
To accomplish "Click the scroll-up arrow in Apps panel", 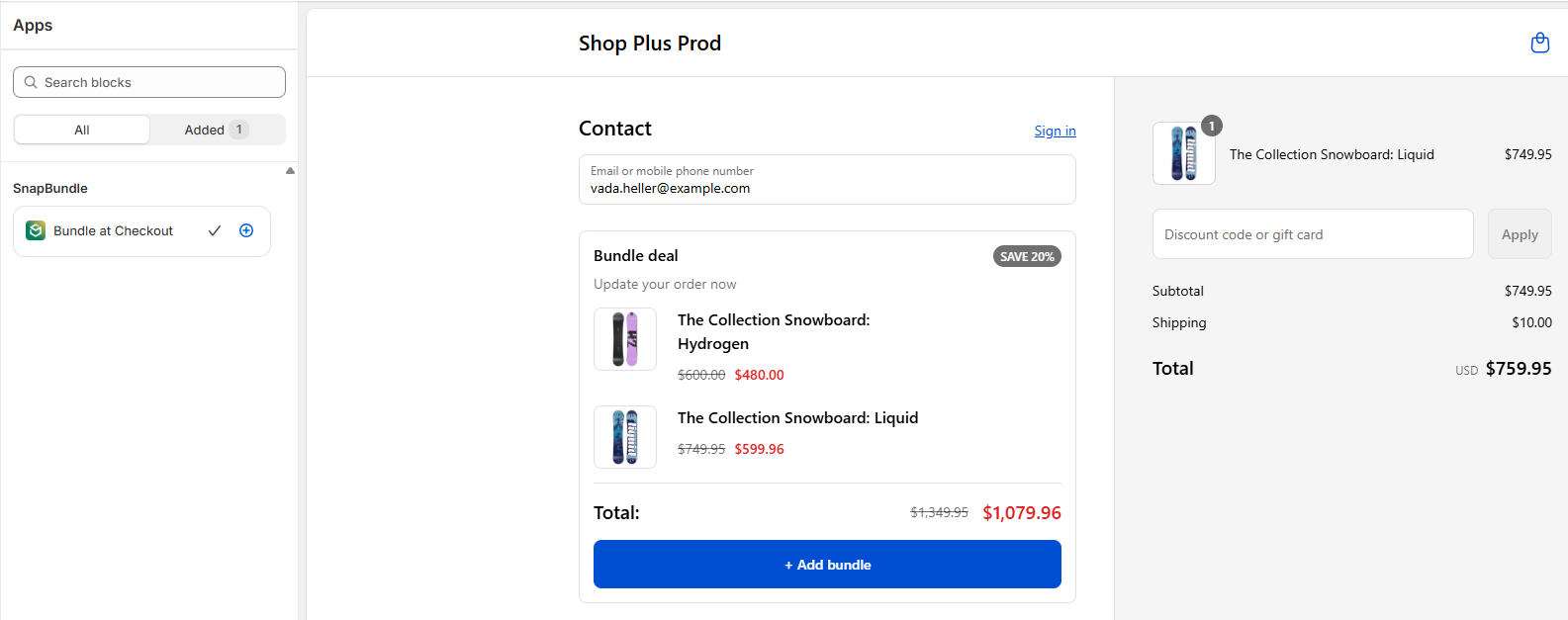I will 290,171.
